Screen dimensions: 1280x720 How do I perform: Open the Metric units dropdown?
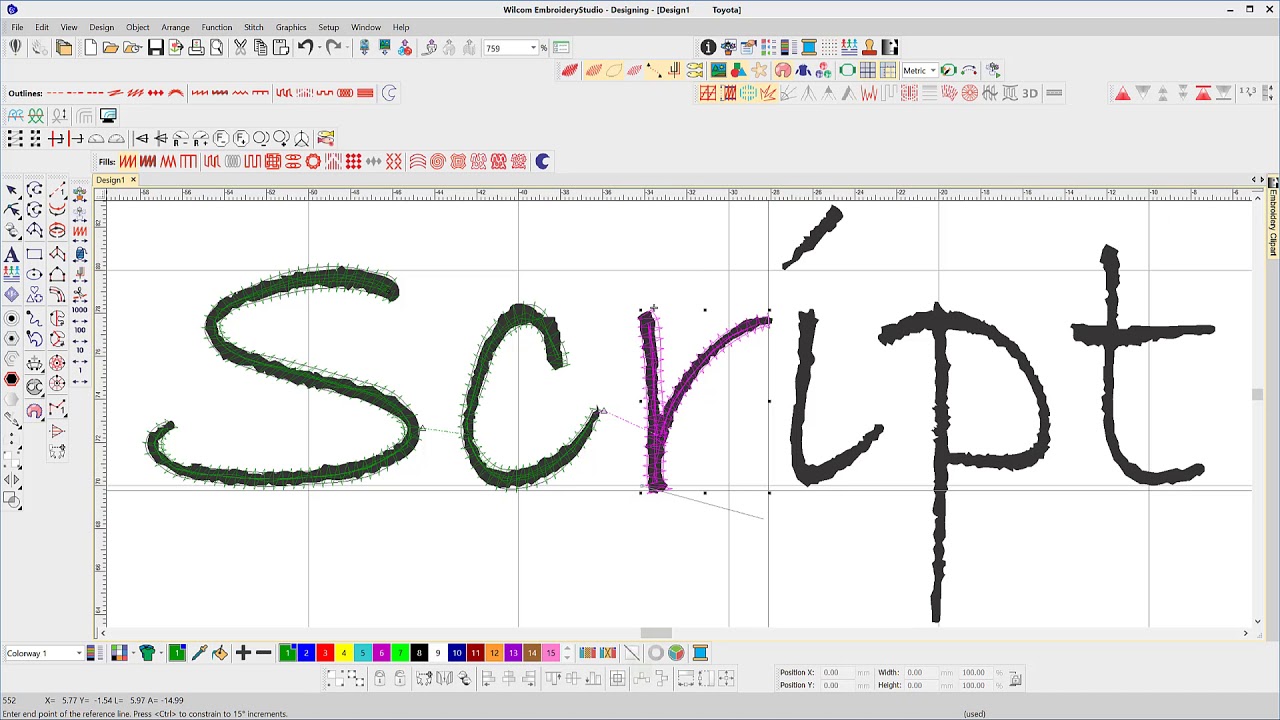pos(932,70)
